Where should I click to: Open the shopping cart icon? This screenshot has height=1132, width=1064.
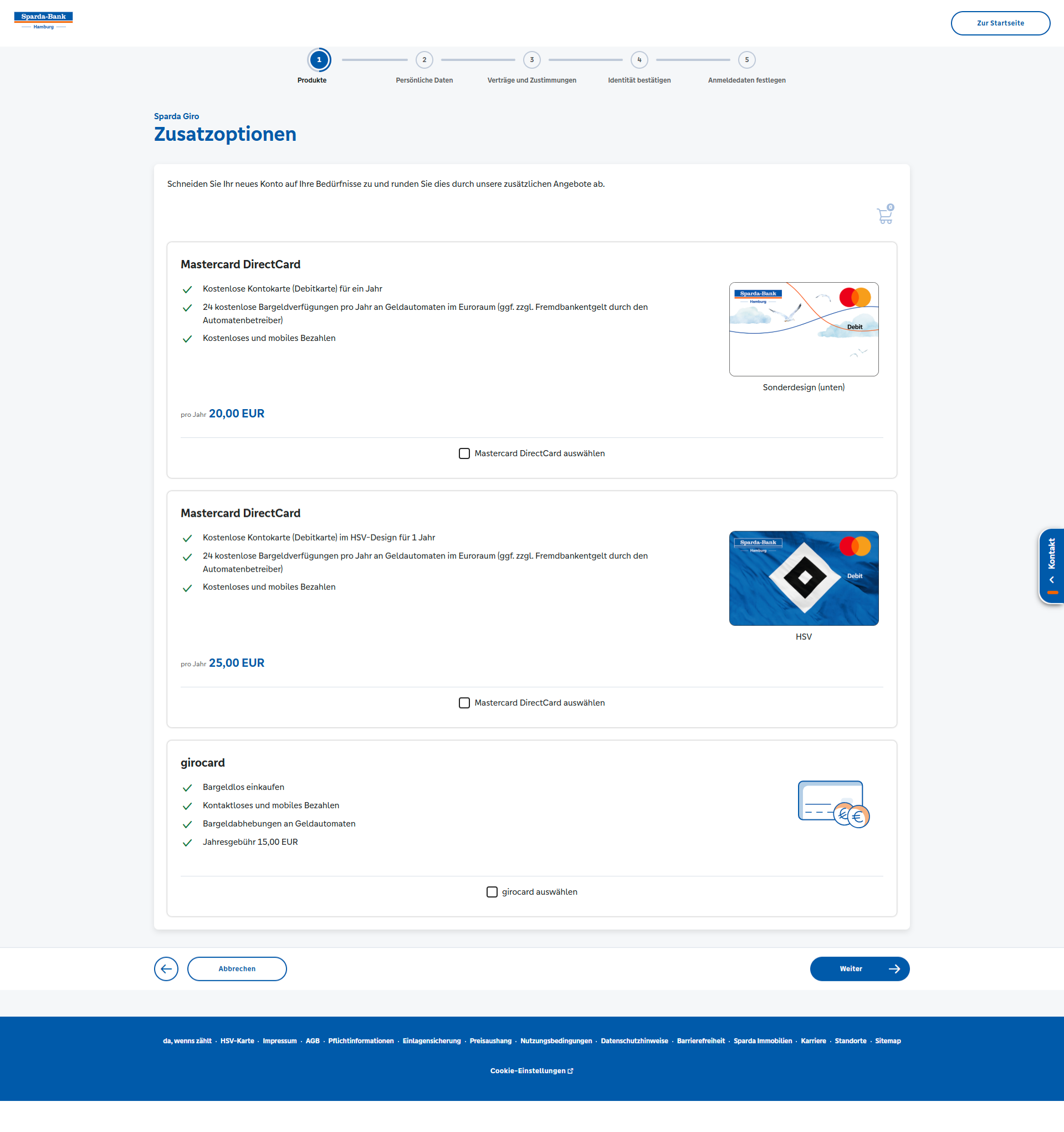tap(884, 215)
